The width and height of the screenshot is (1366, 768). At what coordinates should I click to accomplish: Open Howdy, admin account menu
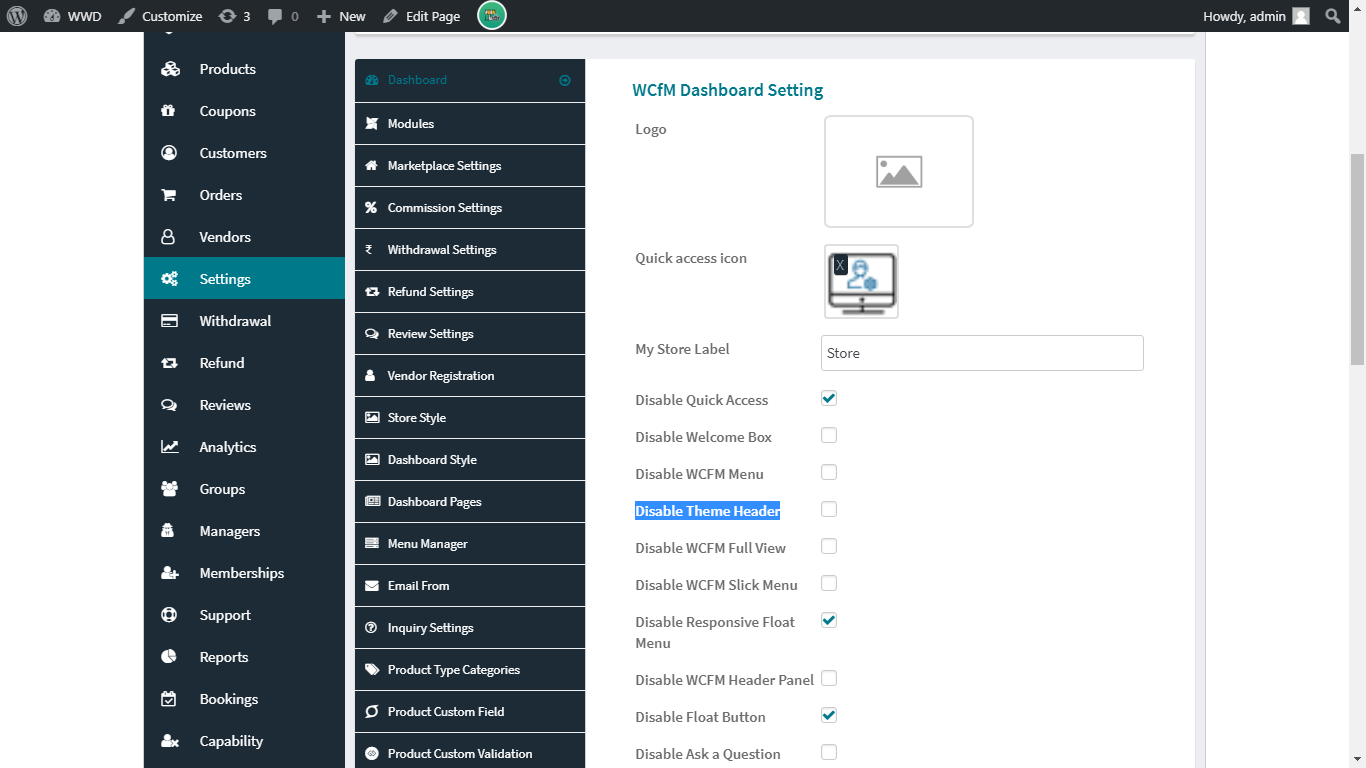1256,16
